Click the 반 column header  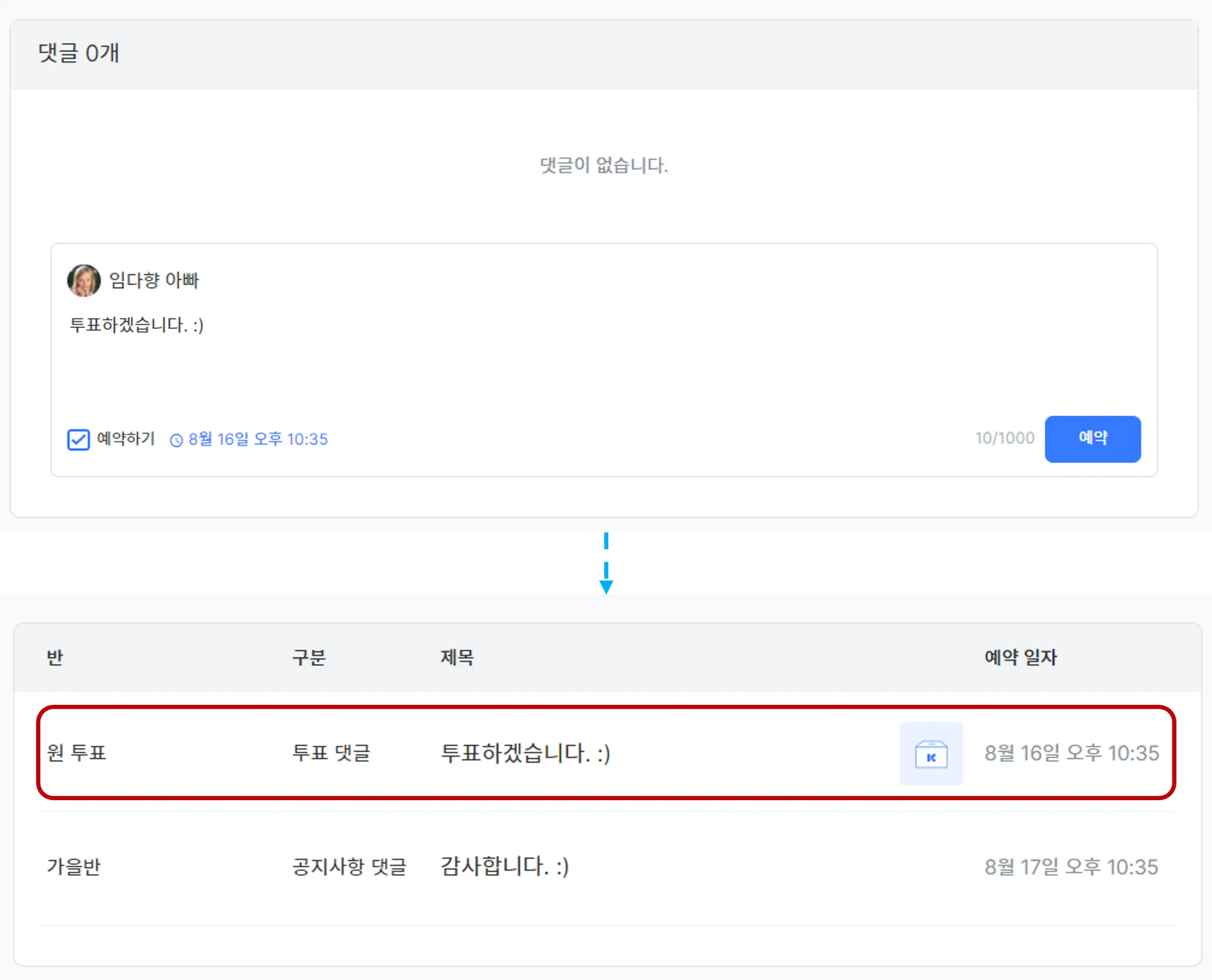55,657
